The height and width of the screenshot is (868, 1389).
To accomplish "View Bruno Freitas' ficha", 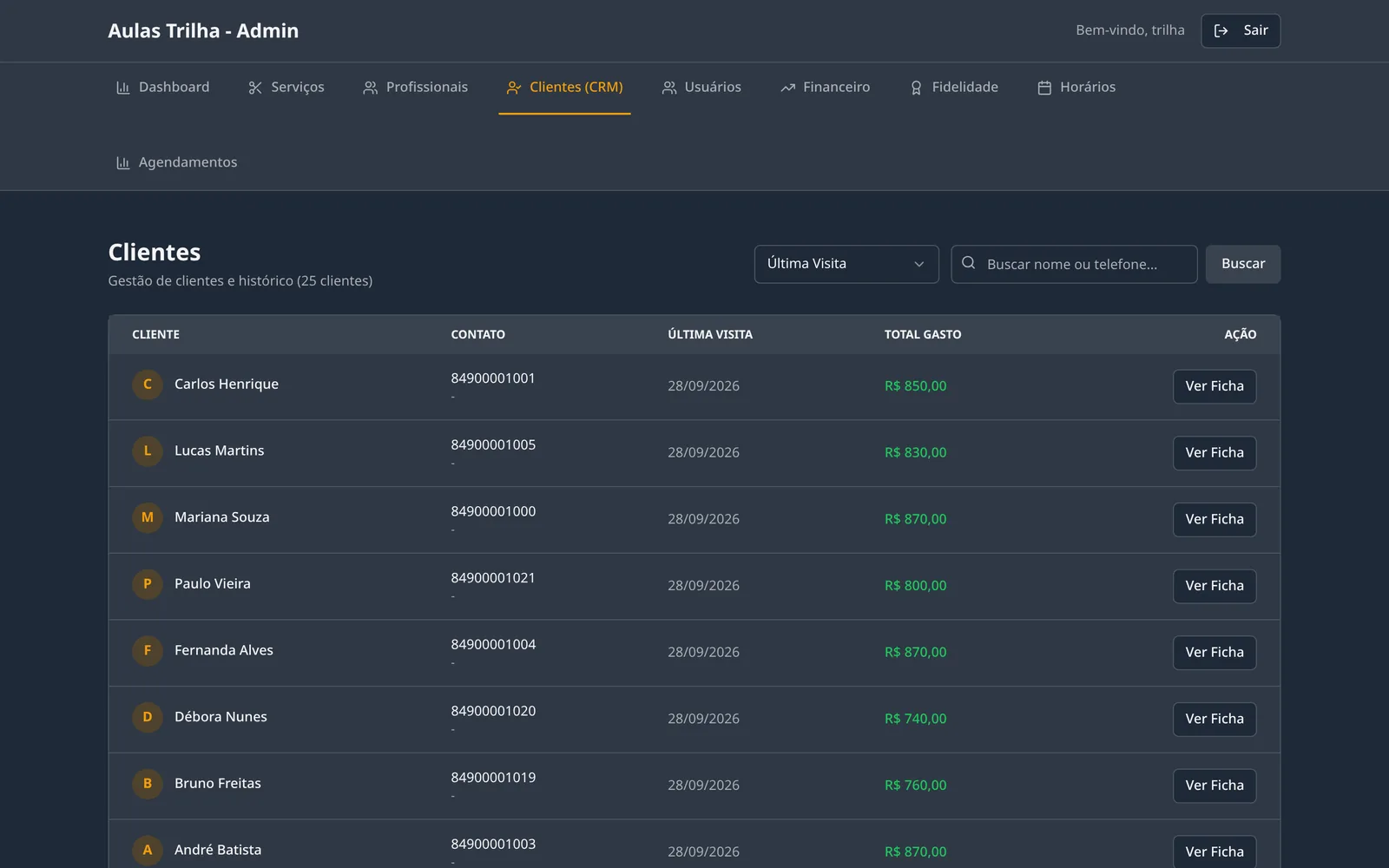I will pyautogui.click(x=1215, y=786).
